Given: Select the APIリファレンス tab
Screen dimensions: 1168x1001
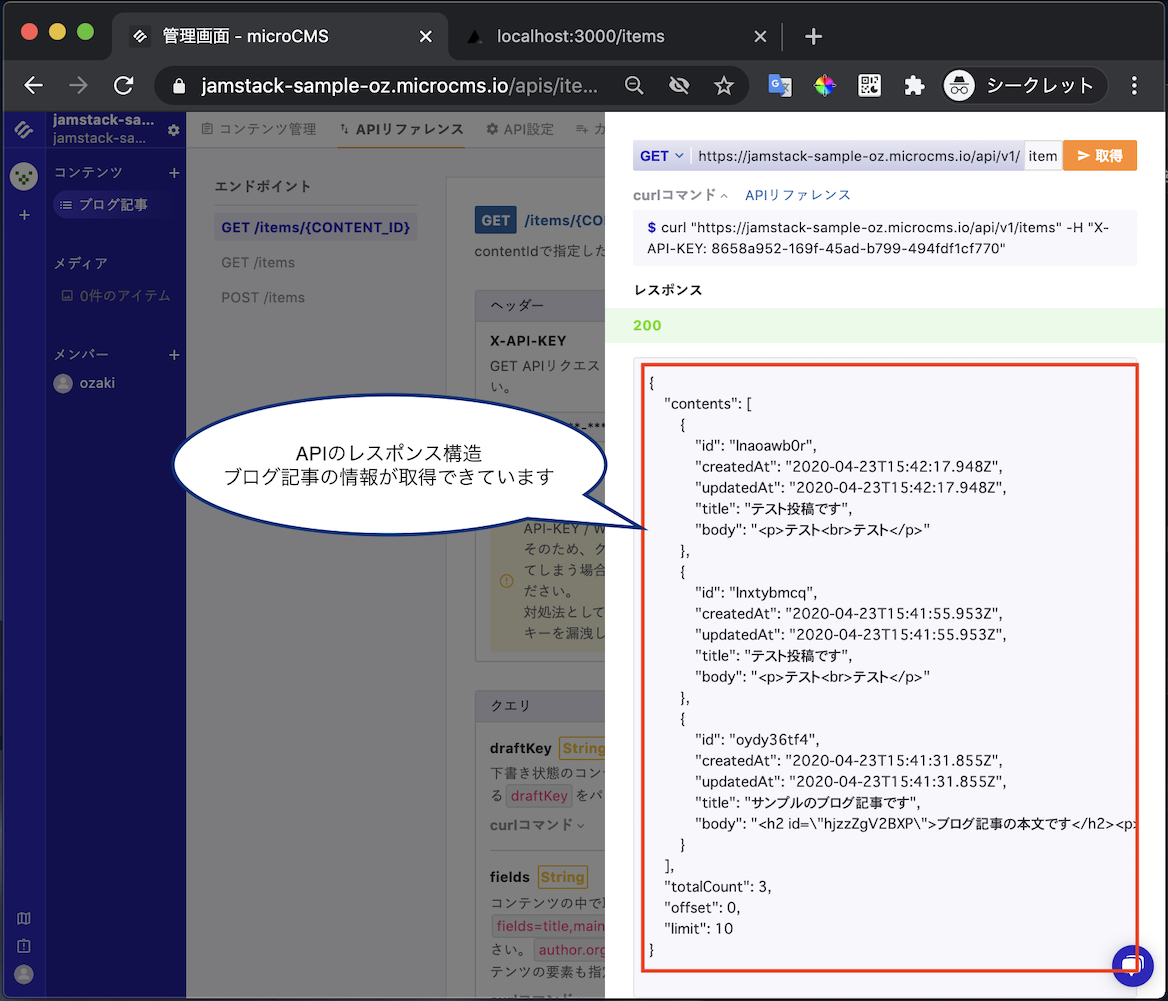Looking at the screenshot, I should (x=401, y=130).
